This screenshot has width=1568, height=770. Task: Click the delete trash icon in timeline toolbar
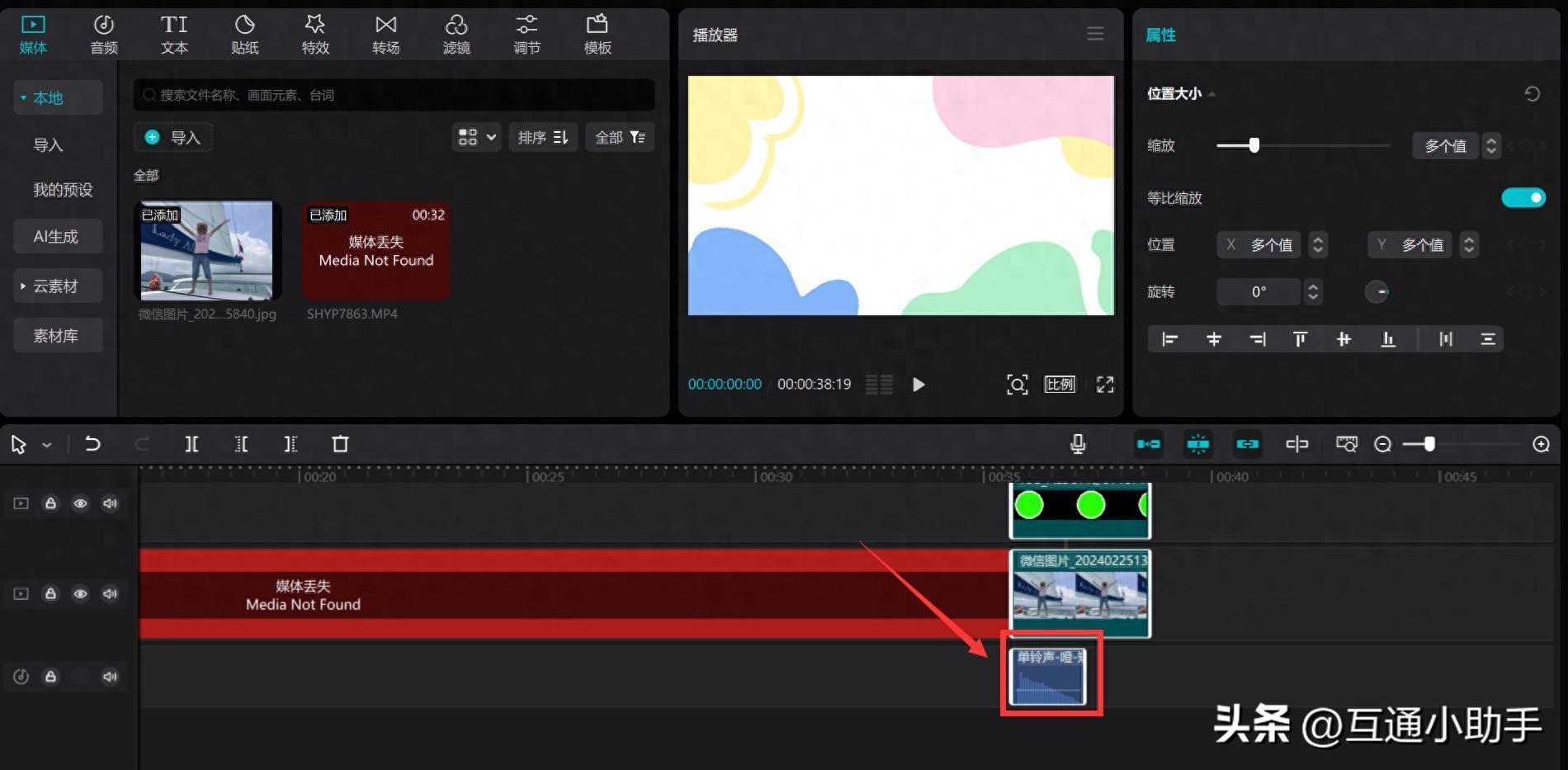tap(340, 445)
